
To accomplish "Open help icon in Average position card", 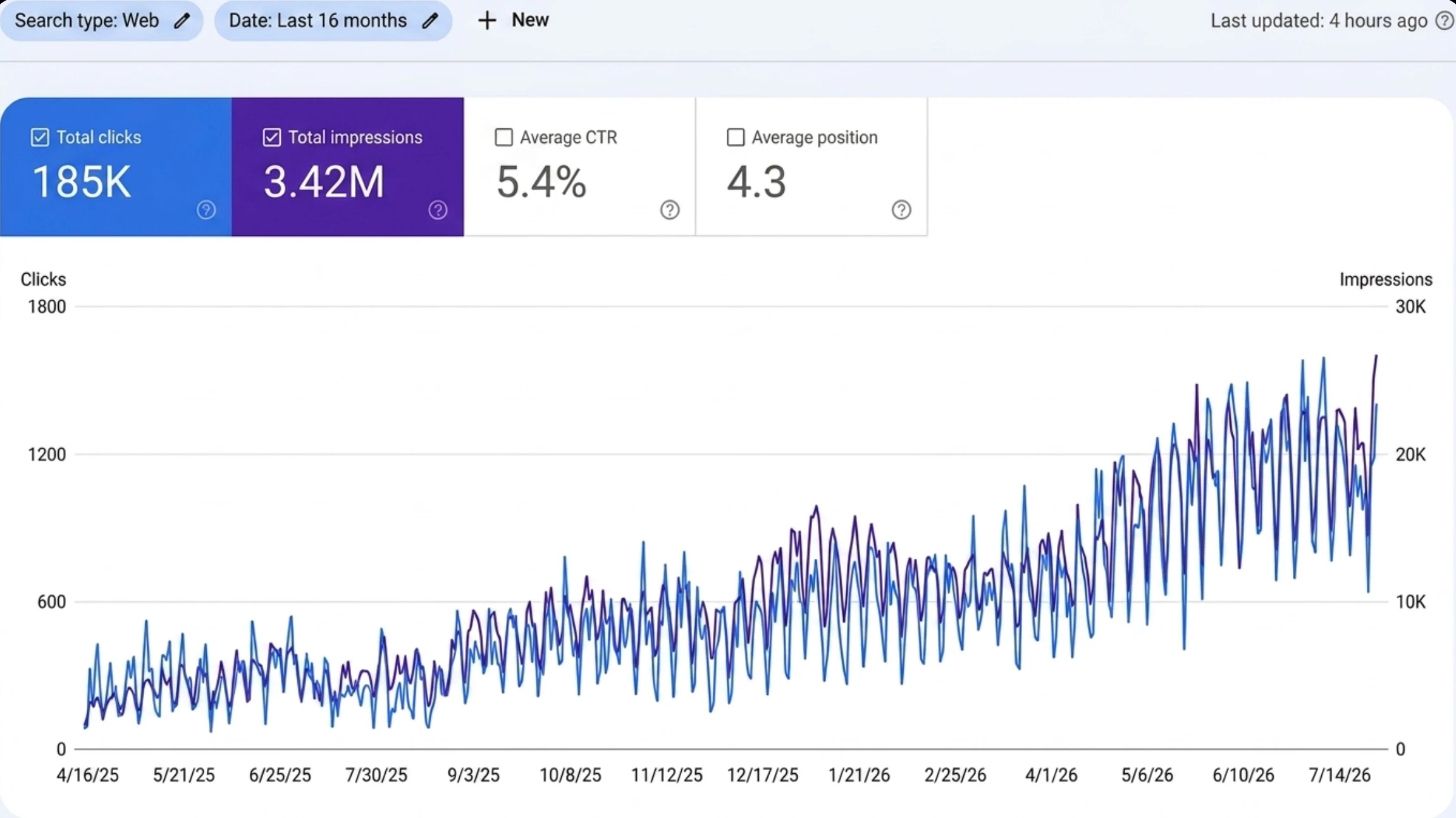I will click(x=901, y=210).
